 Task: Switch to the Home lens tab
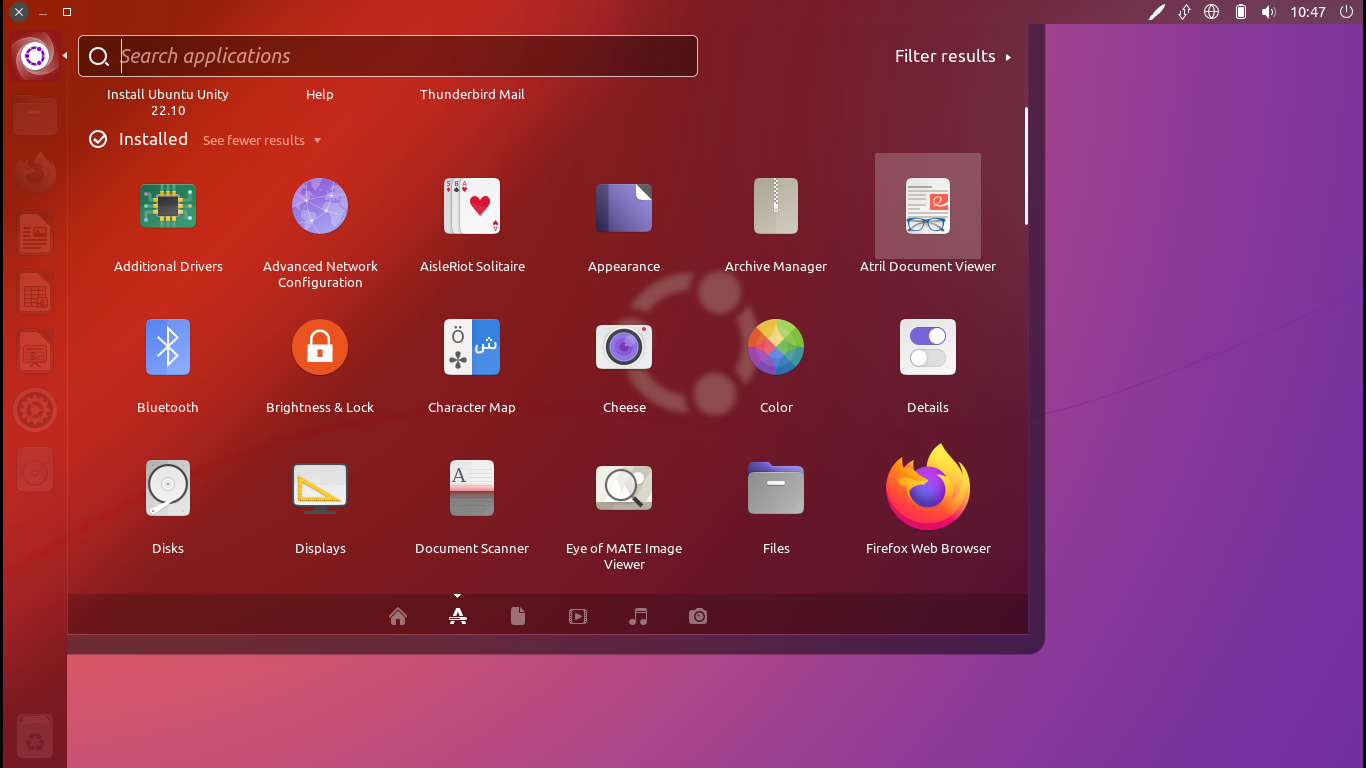pos(398,616)
